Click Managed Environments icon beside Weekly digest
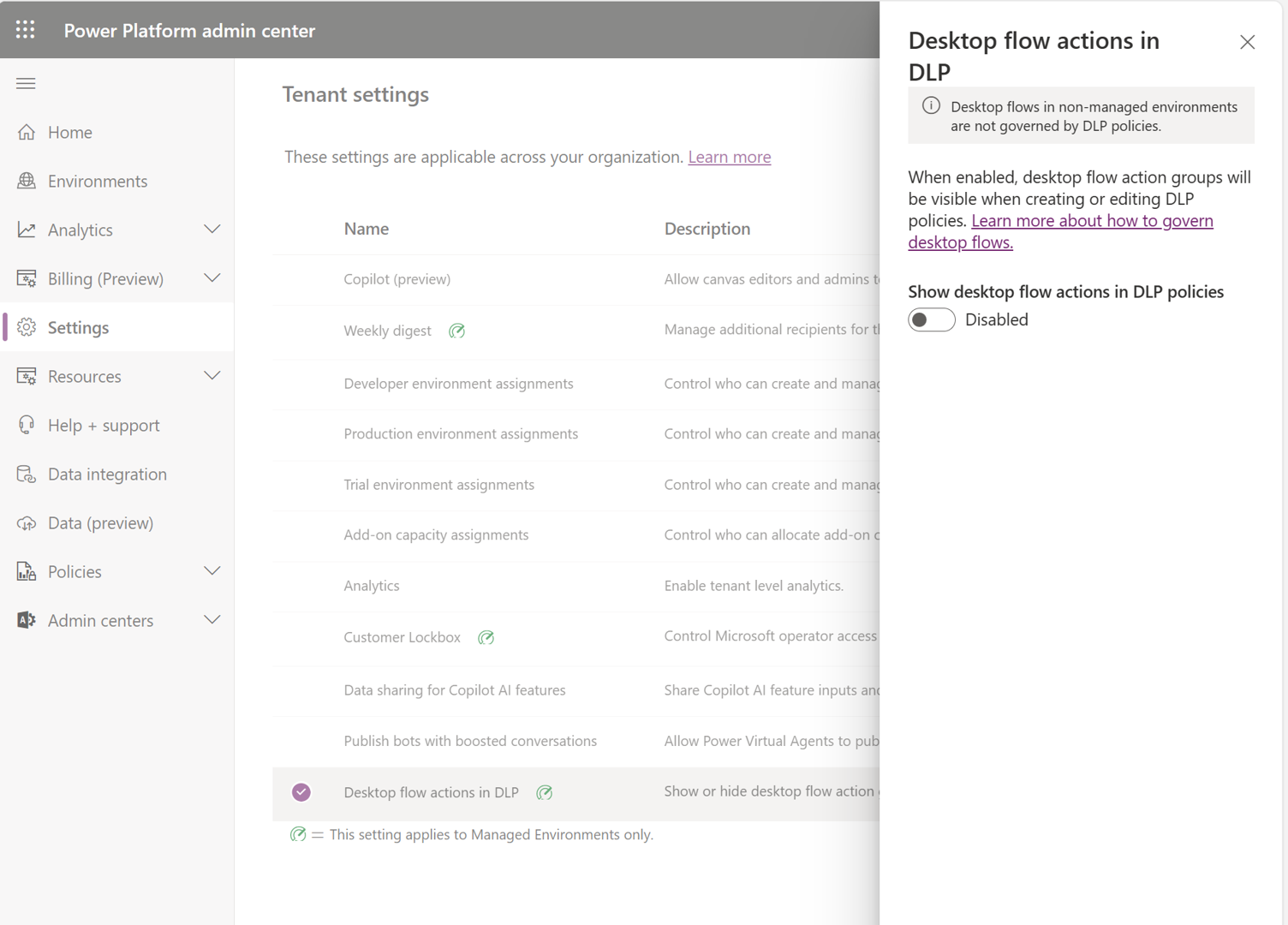Viewport: 1288px width, 925px height. tap(456, 330)
